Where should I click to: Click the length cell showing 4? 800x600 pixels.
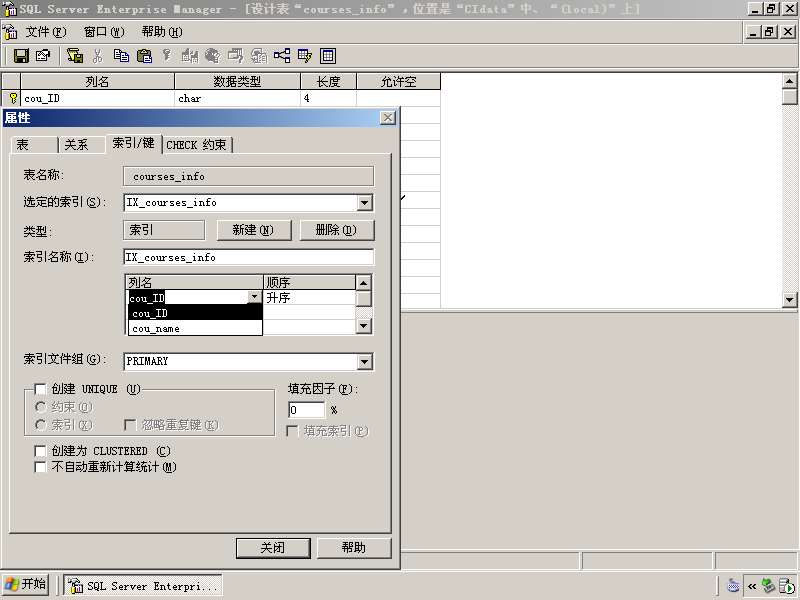pyautogui.click(x=329, y=98)
